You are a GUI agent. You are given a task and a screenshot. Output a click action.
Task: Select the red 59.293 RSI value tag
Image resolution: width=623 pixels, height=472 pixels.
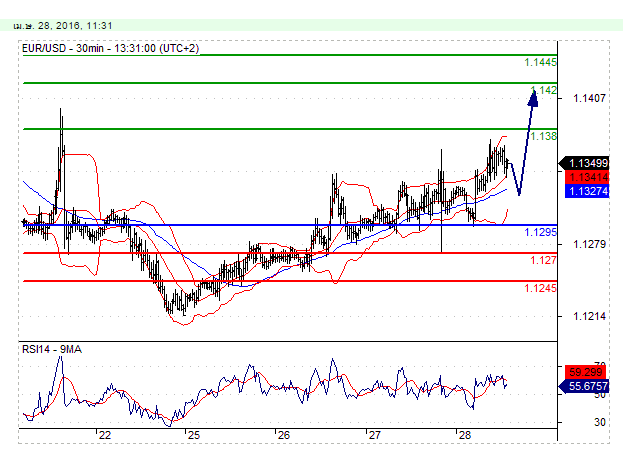[x=583, y=370]
